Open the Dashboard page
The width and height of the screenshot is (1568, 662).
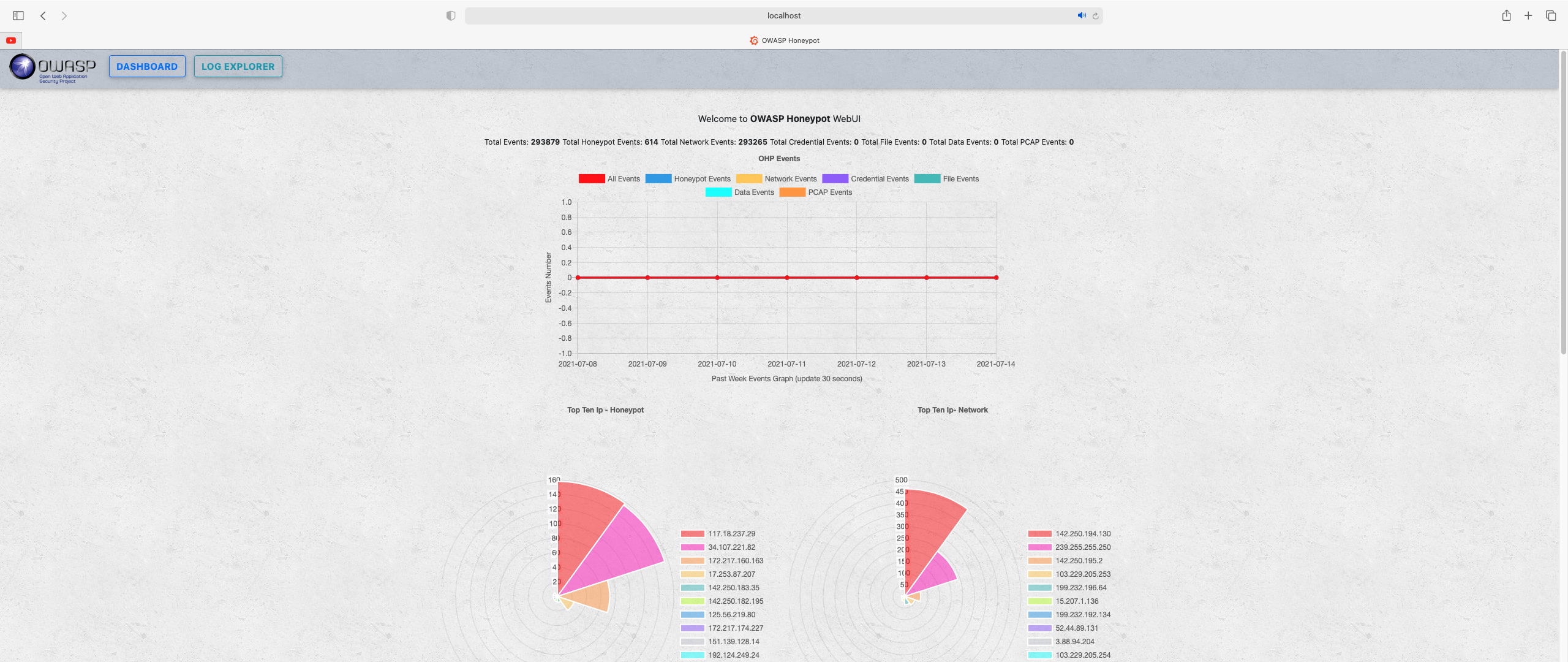(147, 66)
